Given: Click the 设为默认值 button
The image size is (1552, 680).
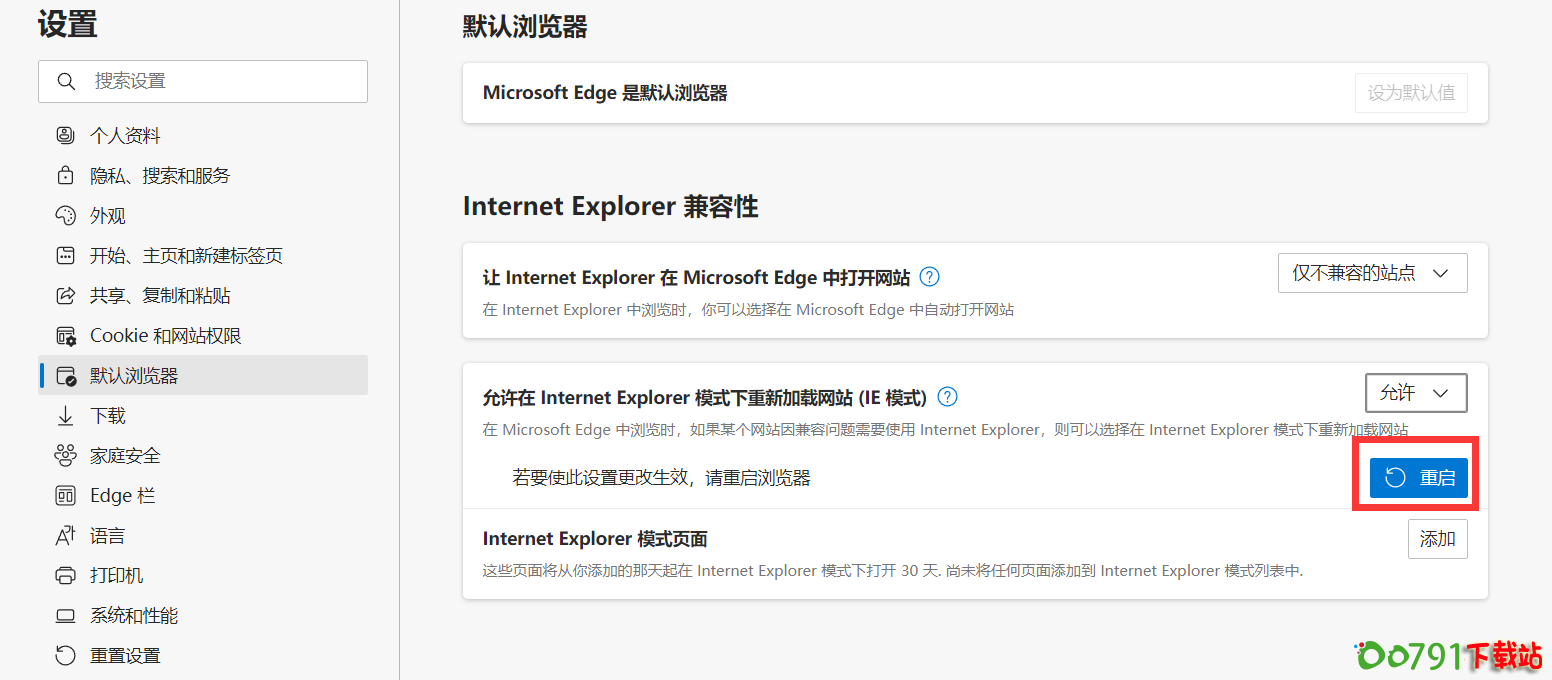Looking at the screenshot, I should tap(1410, 93).
